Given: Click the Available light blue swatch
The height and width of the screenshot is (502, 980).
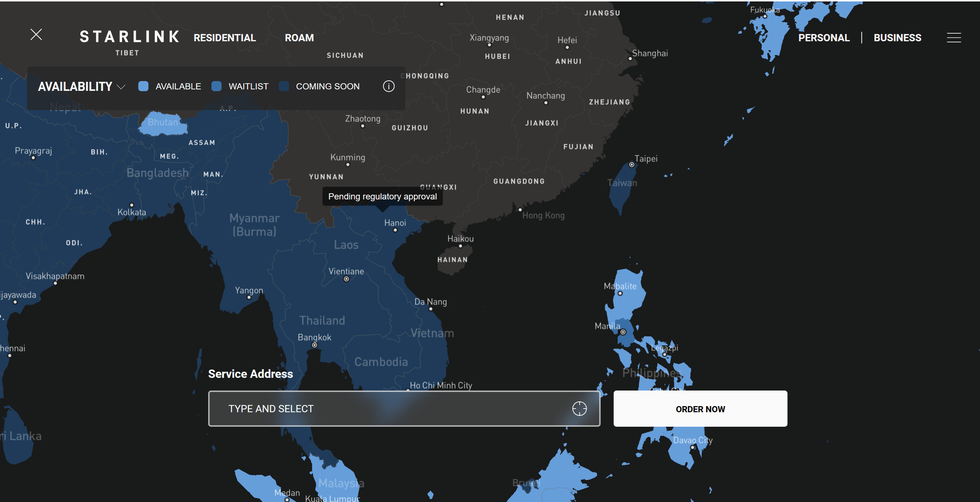Looking at the screenshot, I should coord(143,87).
